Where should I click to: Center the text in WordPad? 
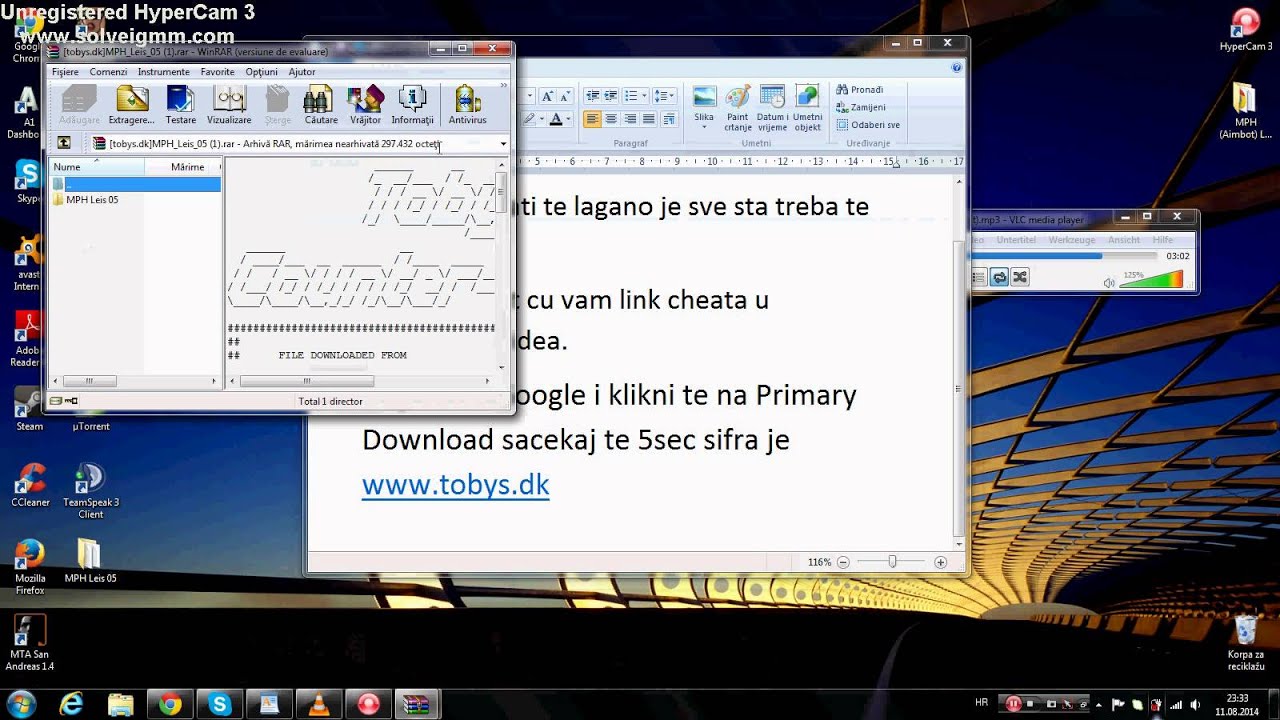(x=611, y=119)
